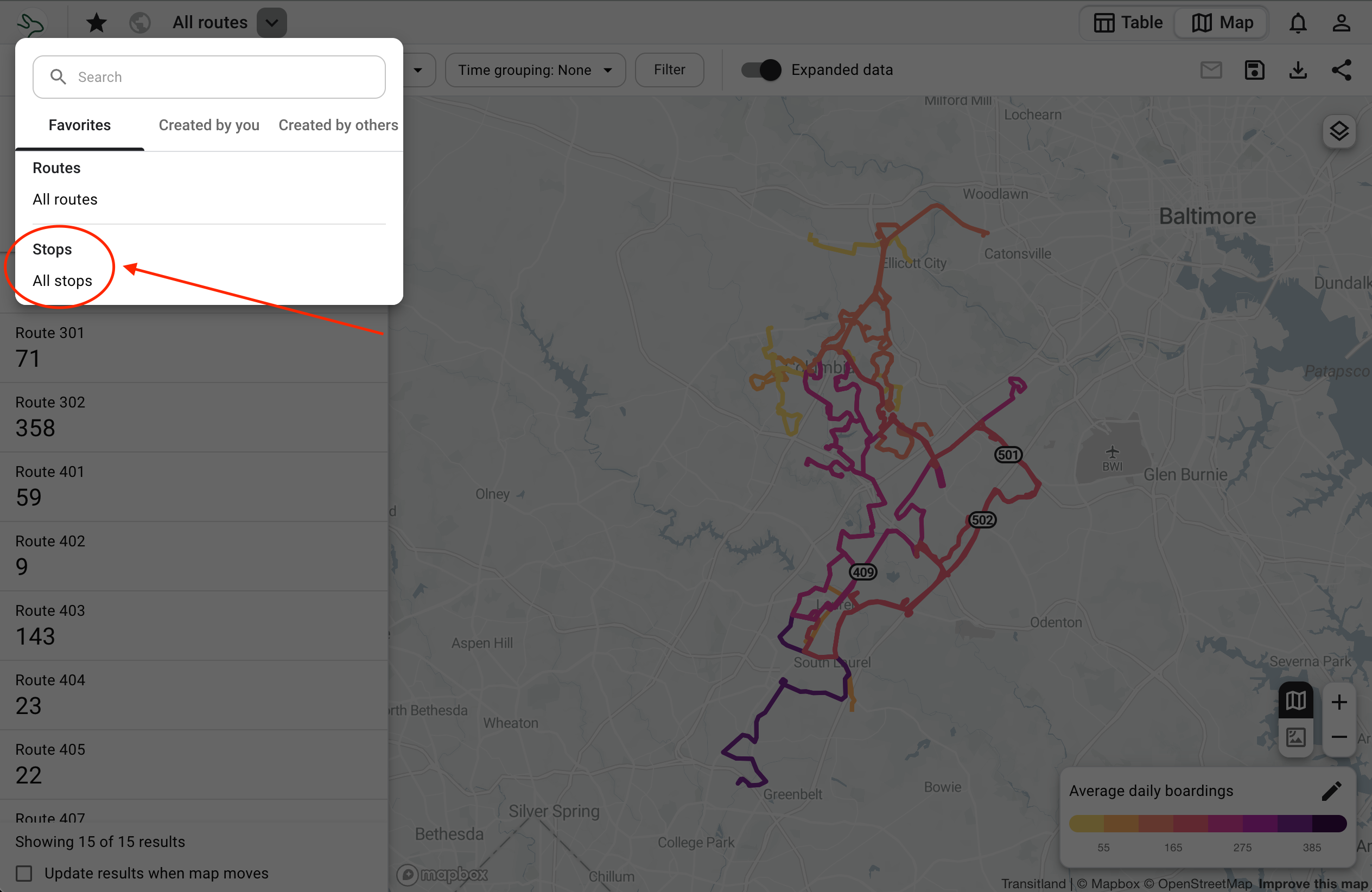The image size is (1372, 892).
Task: Click the download icon
Action: (x=1298, y=71)
